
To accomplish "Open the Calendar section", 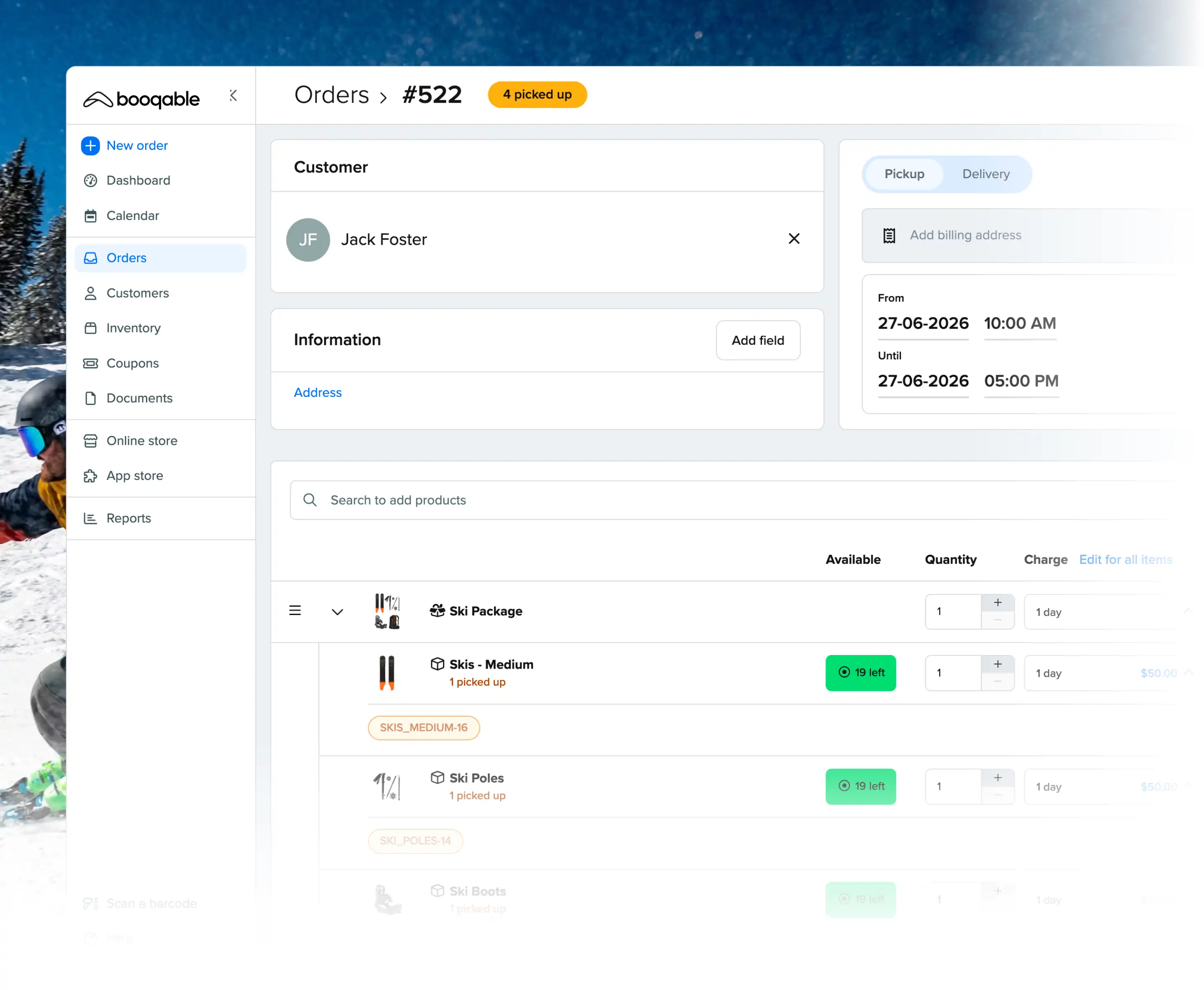I will point(132,216).
